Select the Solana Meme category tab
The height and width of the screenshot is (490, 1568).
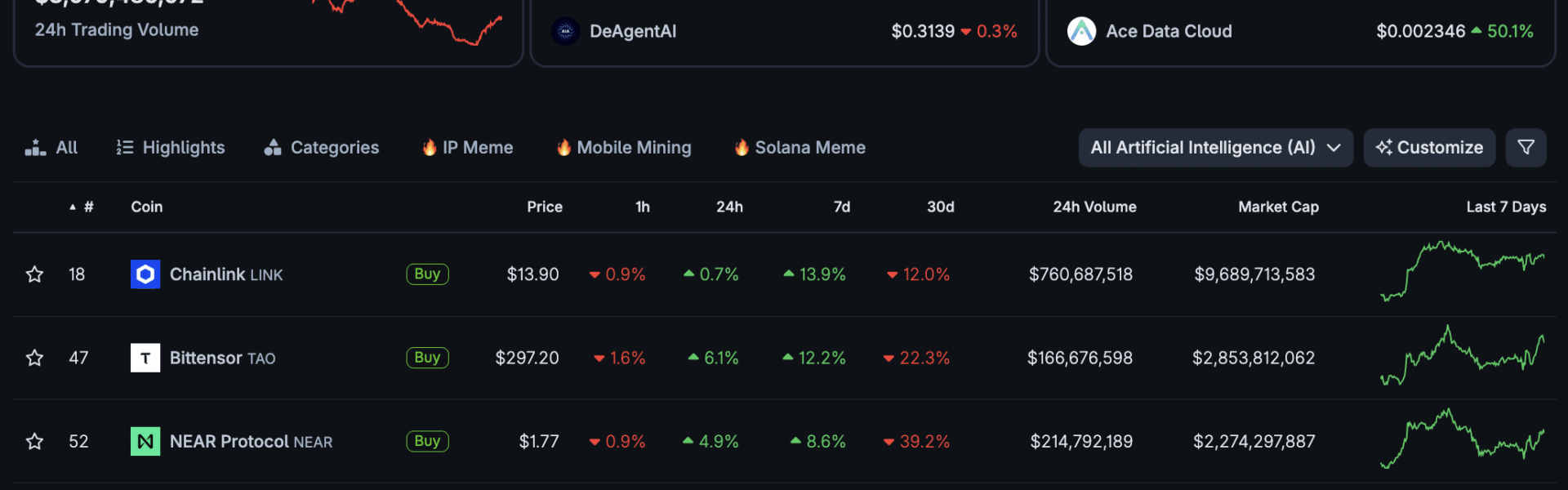[800, 148]
